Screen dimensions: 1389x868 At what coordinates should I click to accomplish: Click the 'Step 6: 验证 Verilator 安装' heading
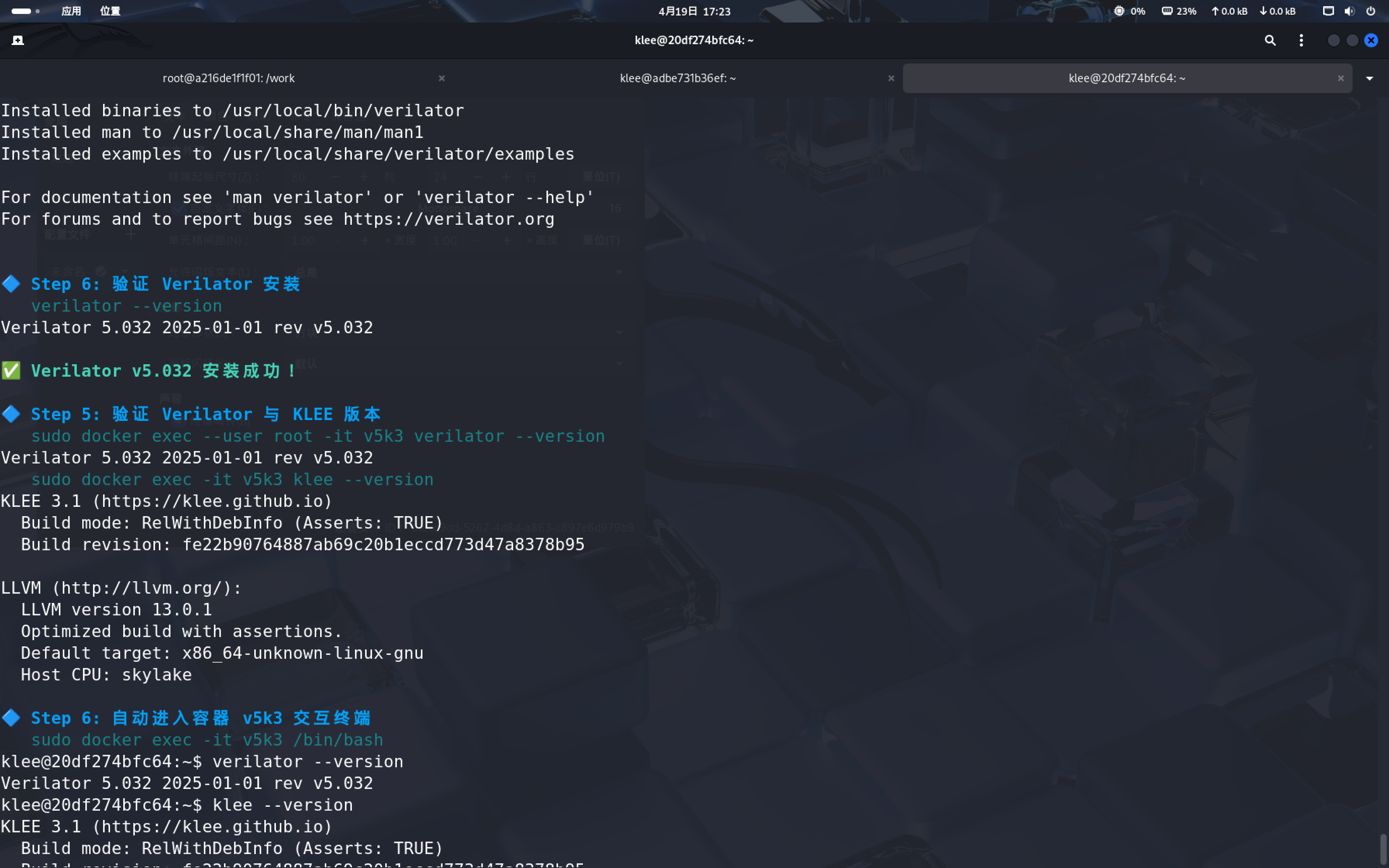tap(165, 284)
